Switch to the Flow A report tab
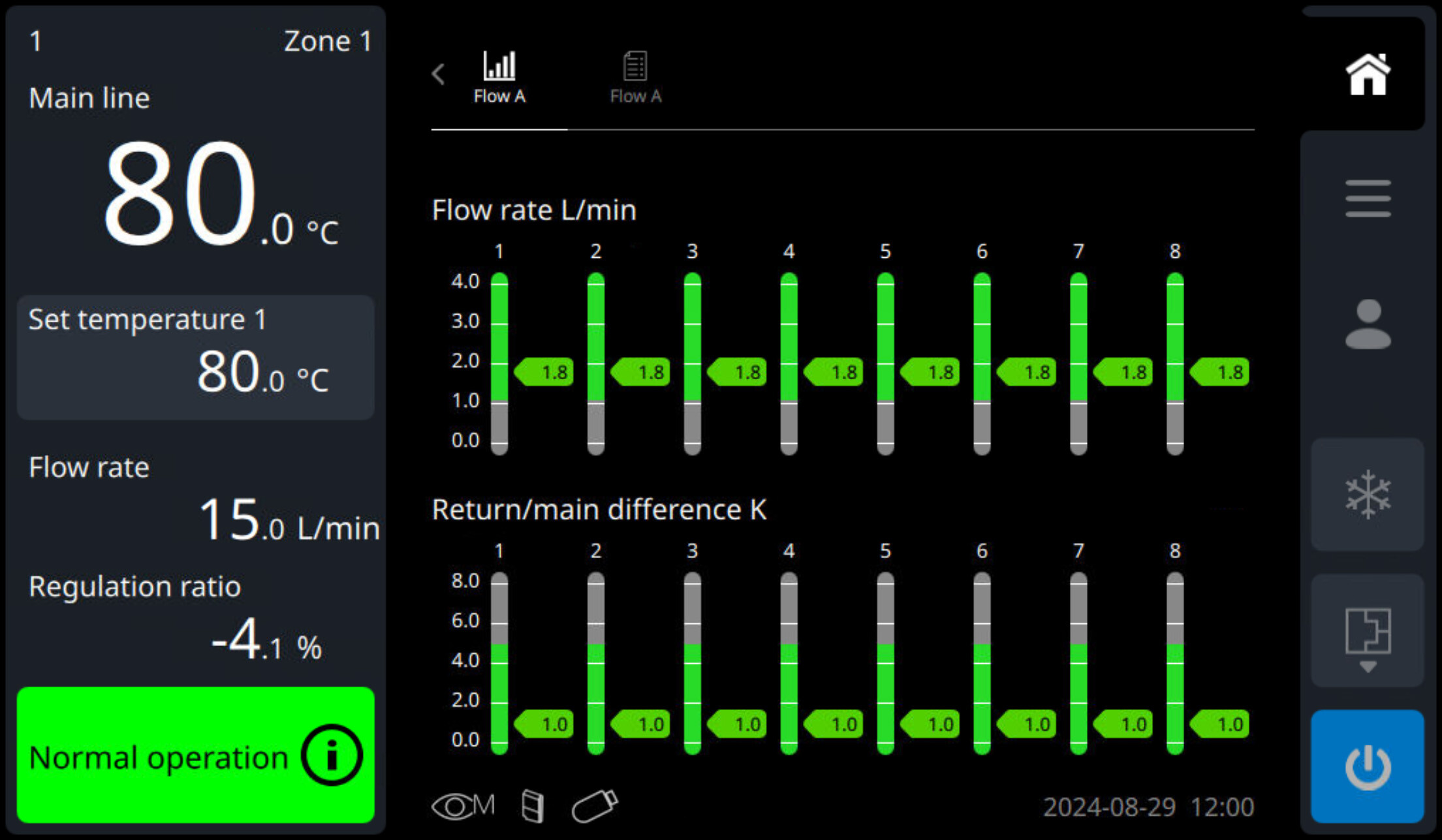The height and width of the screenshot is (840, 1442). point(635,74)
